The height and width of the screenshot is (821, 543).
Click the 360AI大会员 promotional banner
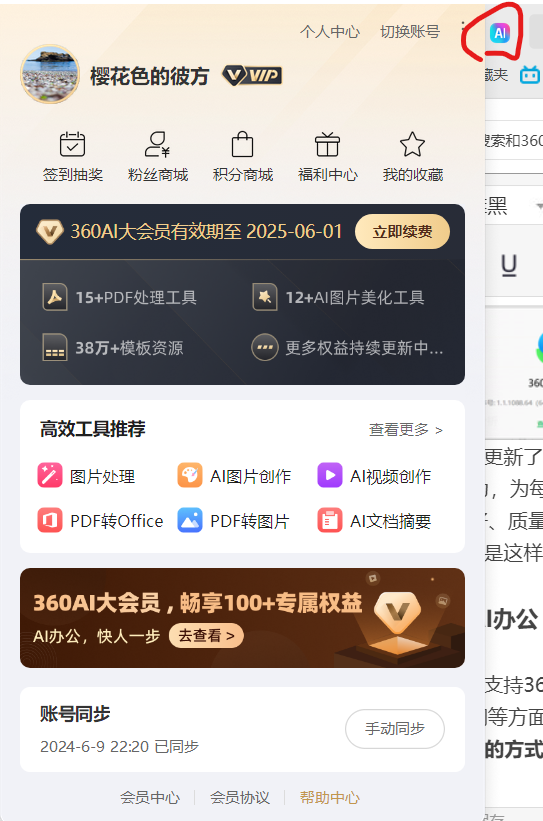pyautogui.click(x=242, y=618)
